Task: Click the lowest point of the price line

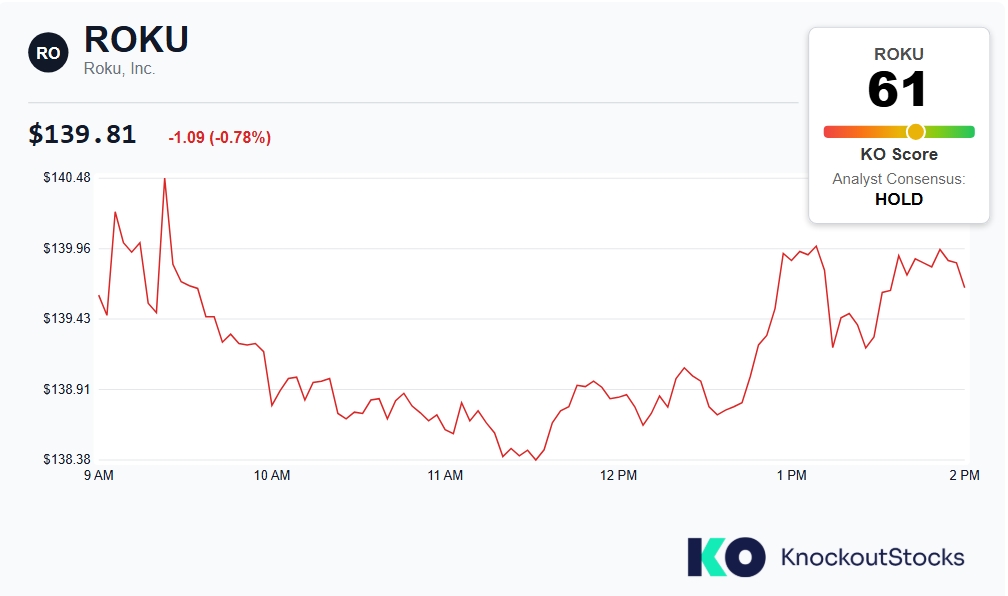Action: point(536,460)
